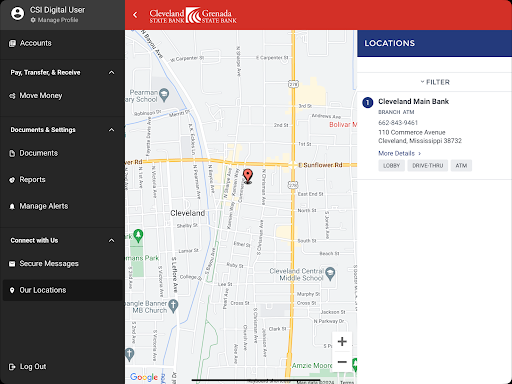Click the Cleveland State Bank logo
The height and width of the screenshot is (384, 512).
pos(193,15)
